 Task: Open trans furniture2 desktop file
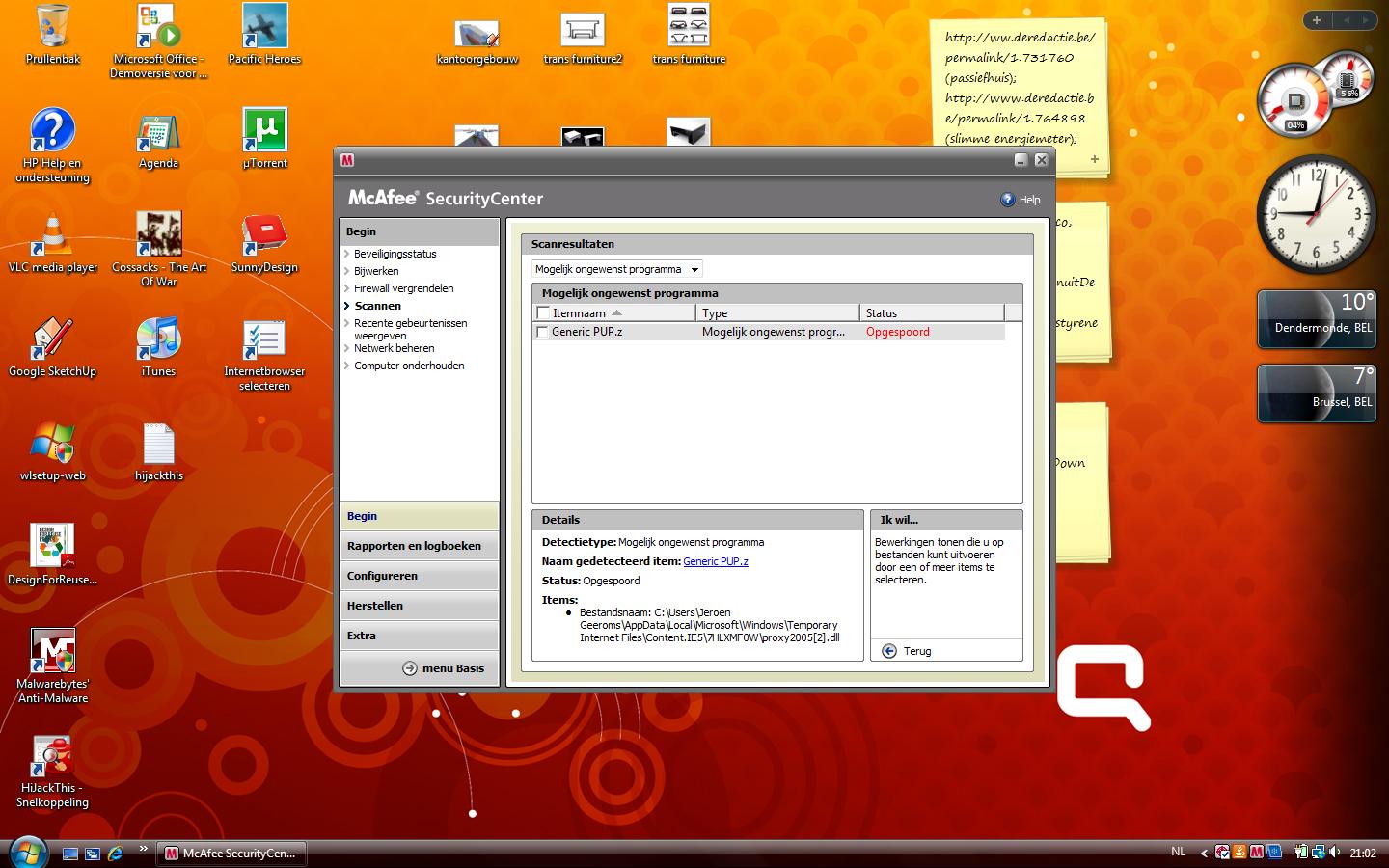pos(583,31)
